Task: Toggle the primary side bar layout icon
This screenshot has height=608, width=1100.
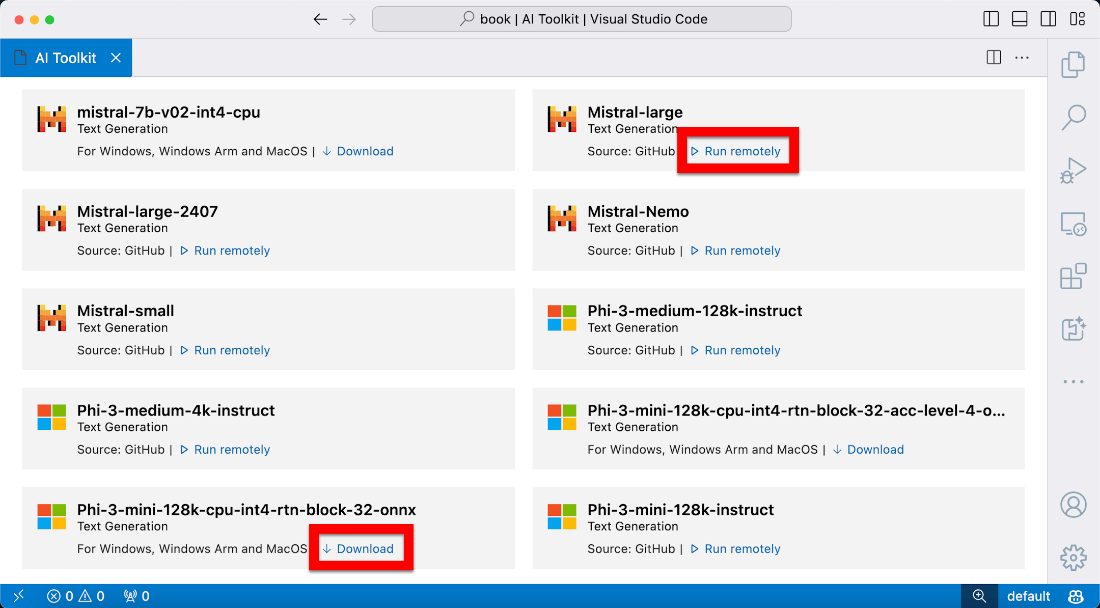Action: click(991, 19)
